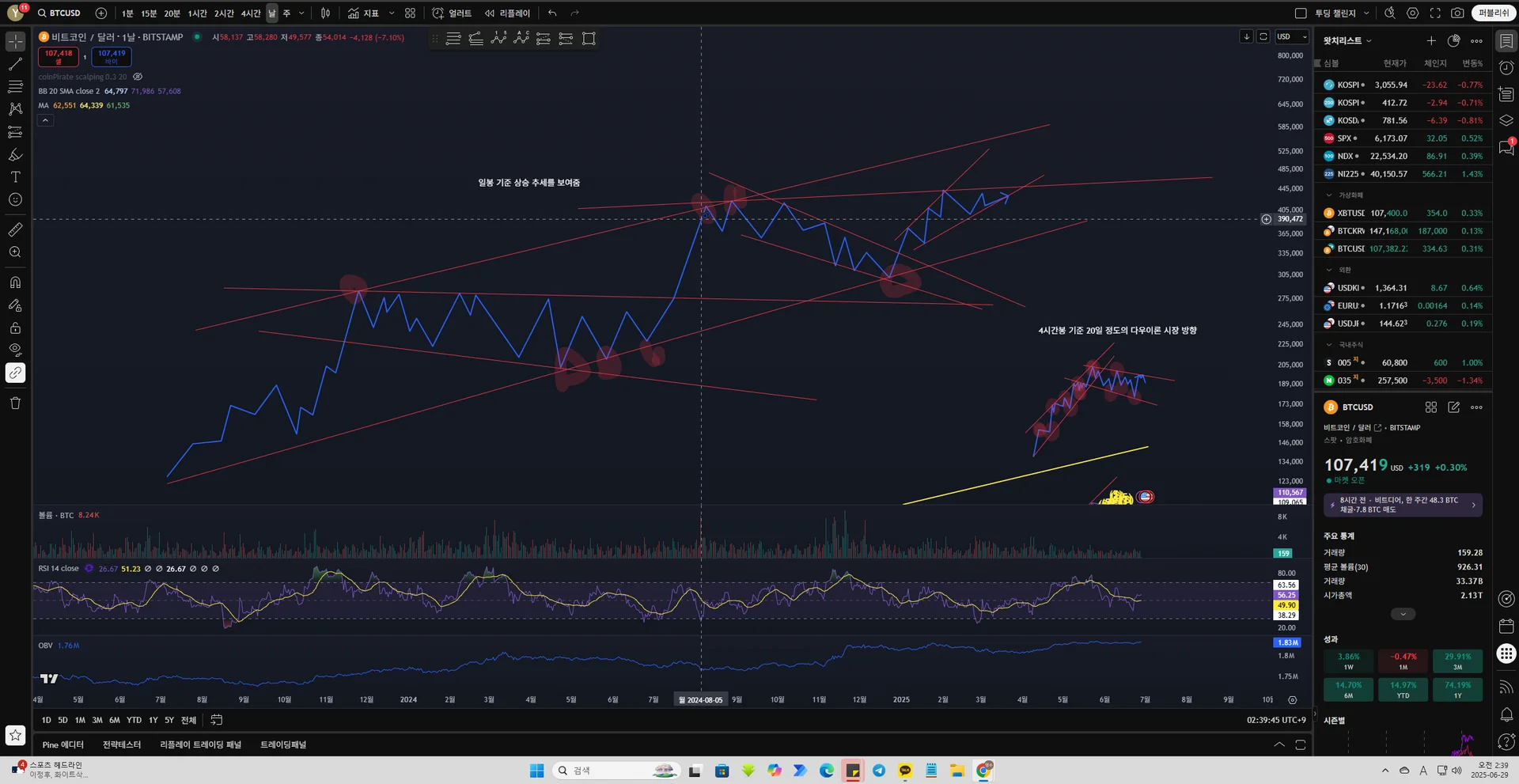Start bar replay with 리플레이 button

[507, 13]
